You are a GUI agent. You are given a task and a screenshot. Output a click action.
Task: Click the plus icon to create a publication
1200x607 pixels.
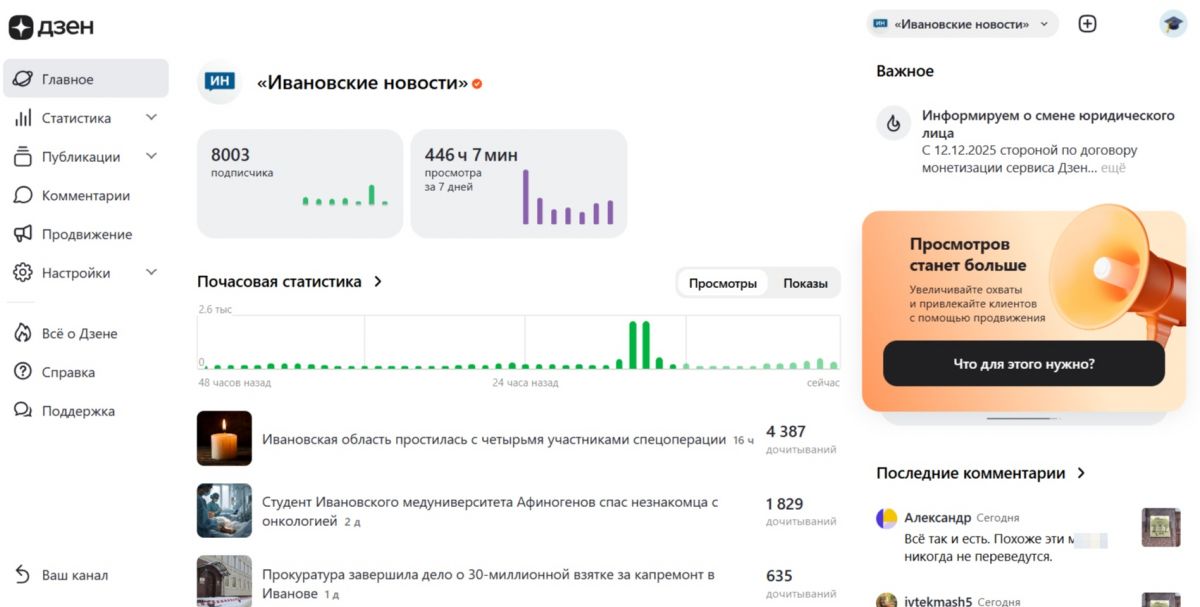pos(1088,24)
